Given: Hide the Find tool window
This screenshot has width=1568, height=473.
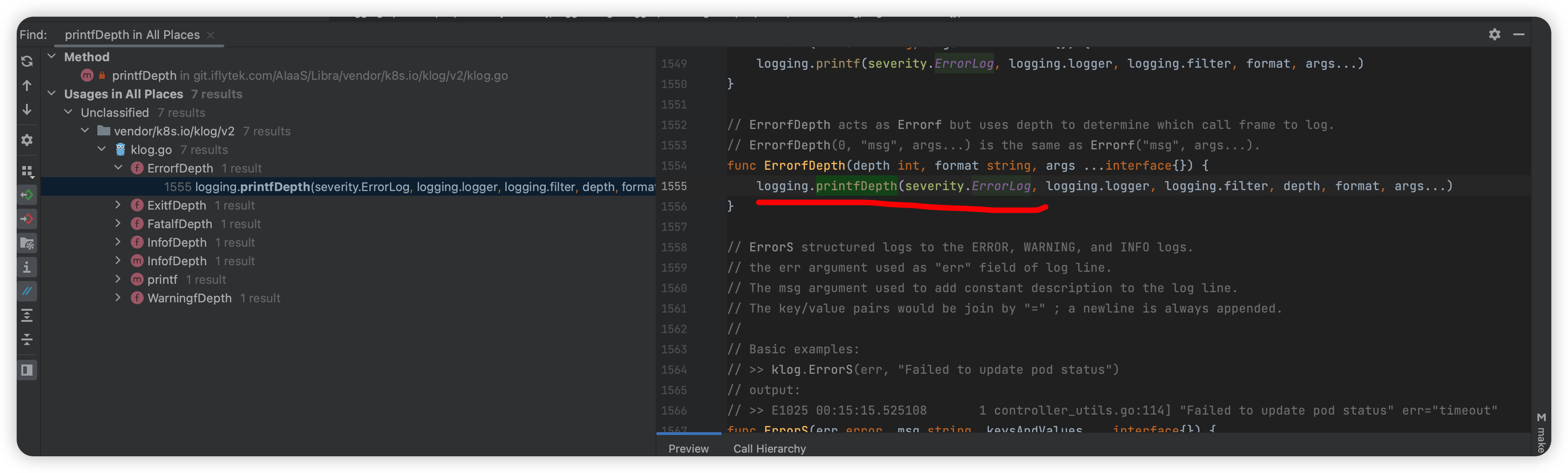Looking at the screenshot, I should pyautogui.click(x=1519, y=34).
